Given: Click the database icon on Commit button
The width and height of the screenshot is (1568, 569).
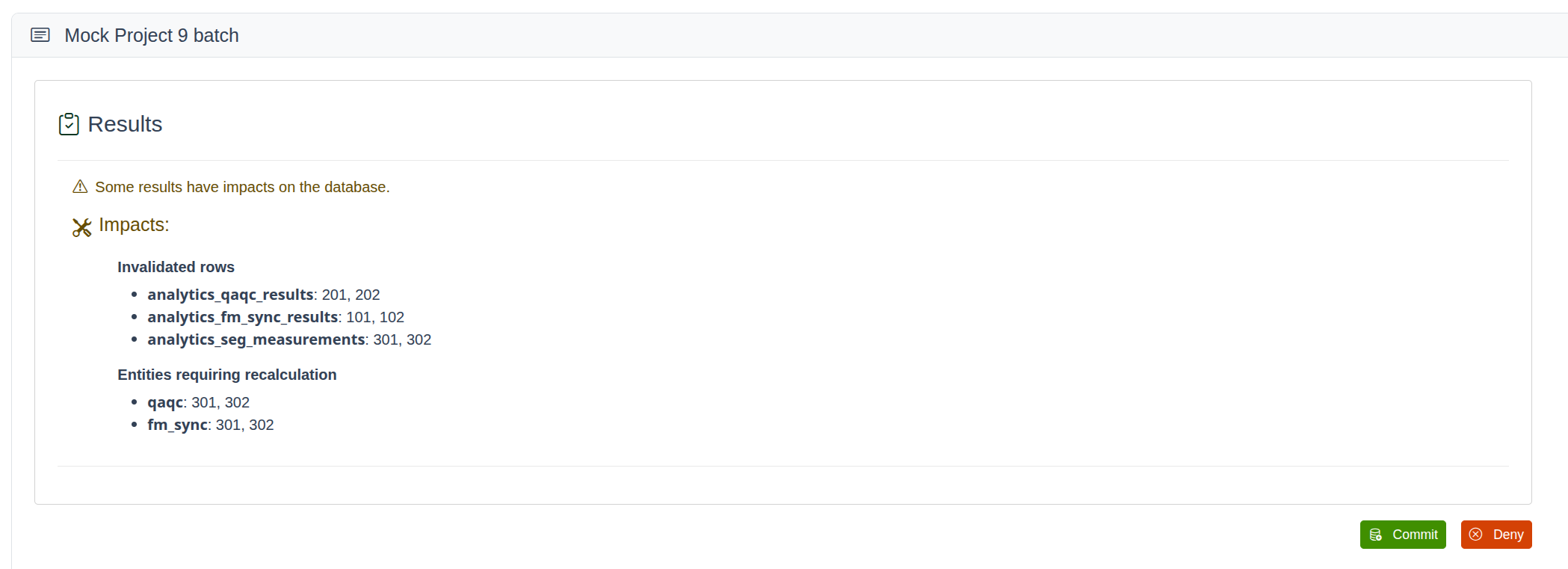Looking at the screenshot, I should click(x=1376, y=535).
